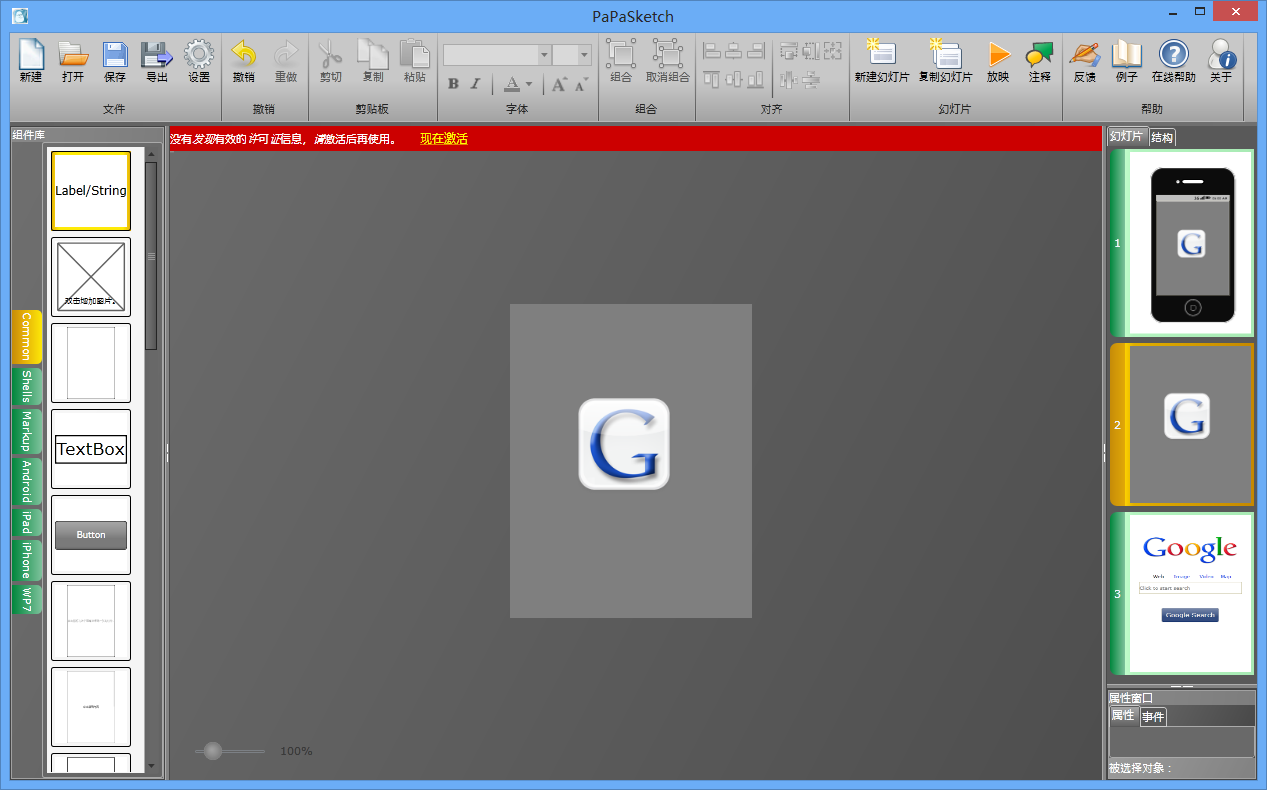
Task: Switch to the 结构 structure tab
Action: pos(1162,137)
